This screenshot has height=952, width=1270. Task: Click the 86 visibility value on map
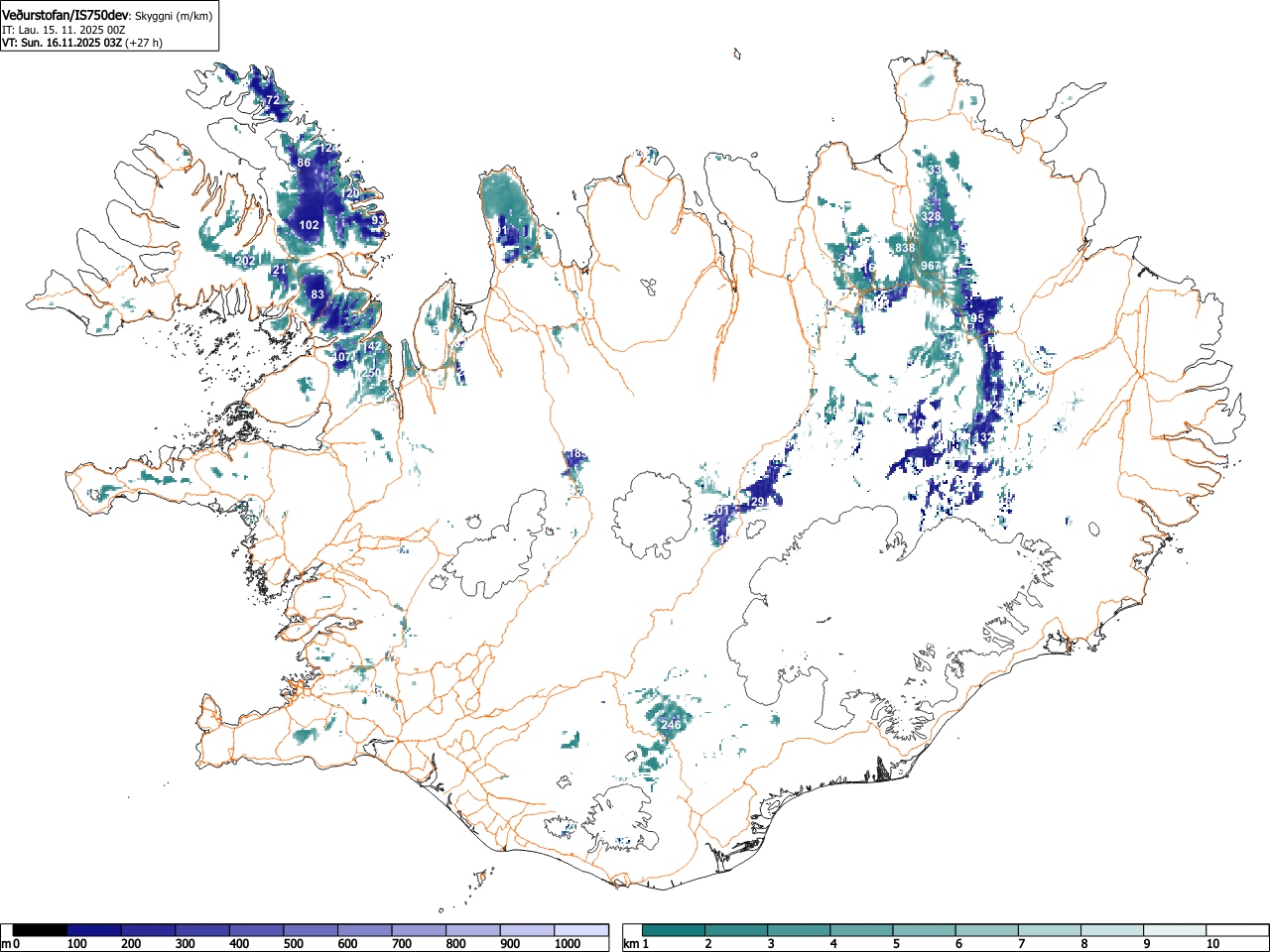tap(304, 163)
